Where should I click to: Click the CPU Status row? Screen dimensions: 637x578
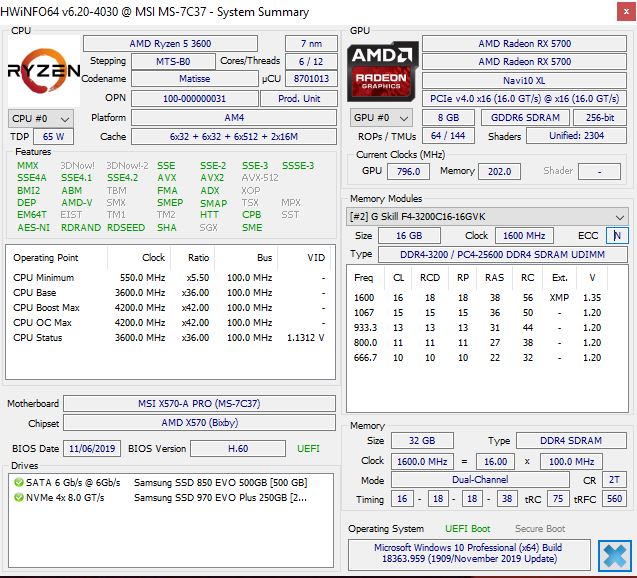coord(169,338)
